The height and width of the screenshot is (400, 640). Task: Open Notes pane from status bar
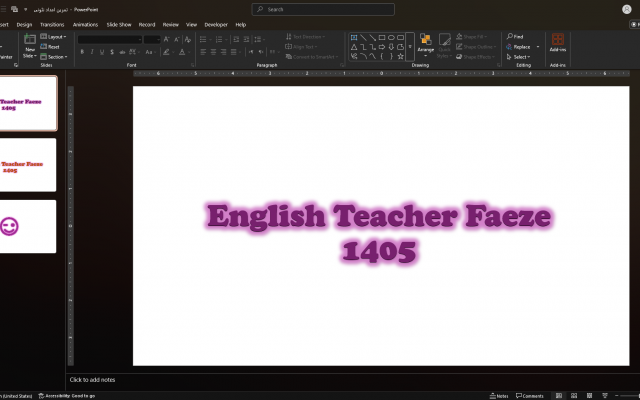pyautogui.click(x=499, y=395)
